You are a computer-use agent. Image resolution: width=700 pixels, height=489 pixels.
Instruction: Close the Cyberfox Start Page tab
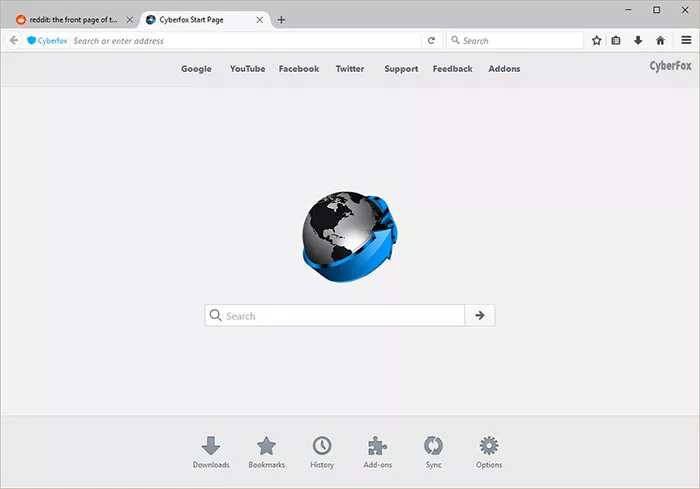click(259, 20)
